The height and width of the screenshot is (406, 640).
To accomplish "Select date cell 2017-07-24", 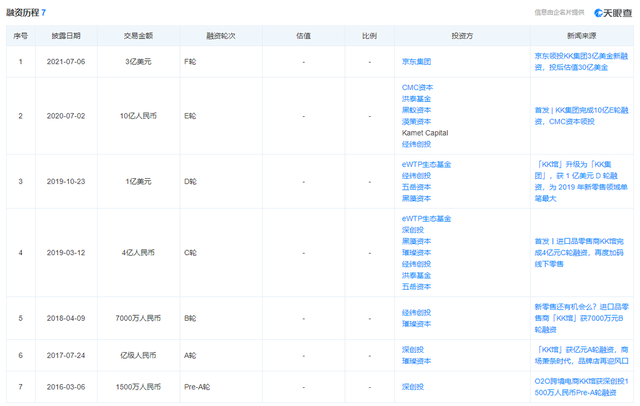I will [66, 355].
